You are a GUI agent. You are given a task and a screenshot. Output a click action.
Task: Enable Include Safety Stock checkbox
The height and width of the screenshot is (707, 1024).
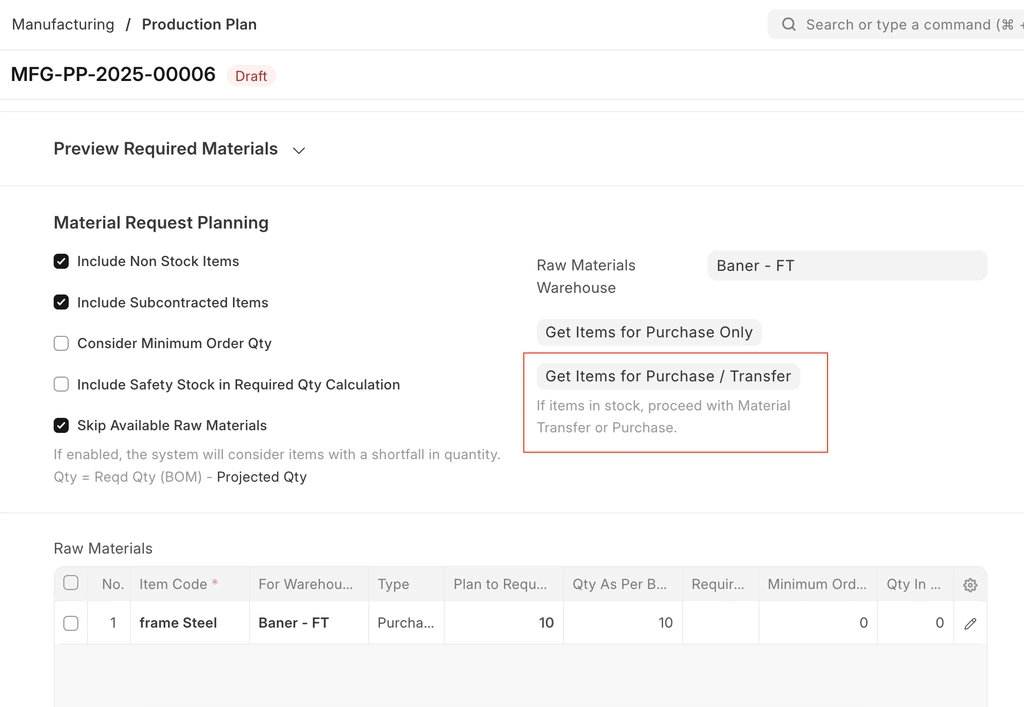(61, 384)
